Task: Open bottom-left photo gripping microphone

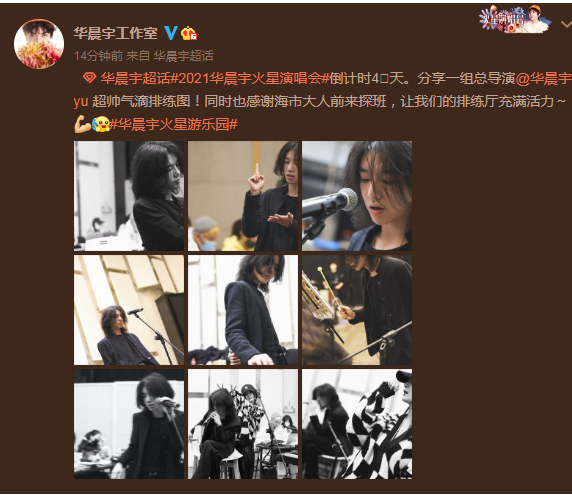Action: [129, 424]
